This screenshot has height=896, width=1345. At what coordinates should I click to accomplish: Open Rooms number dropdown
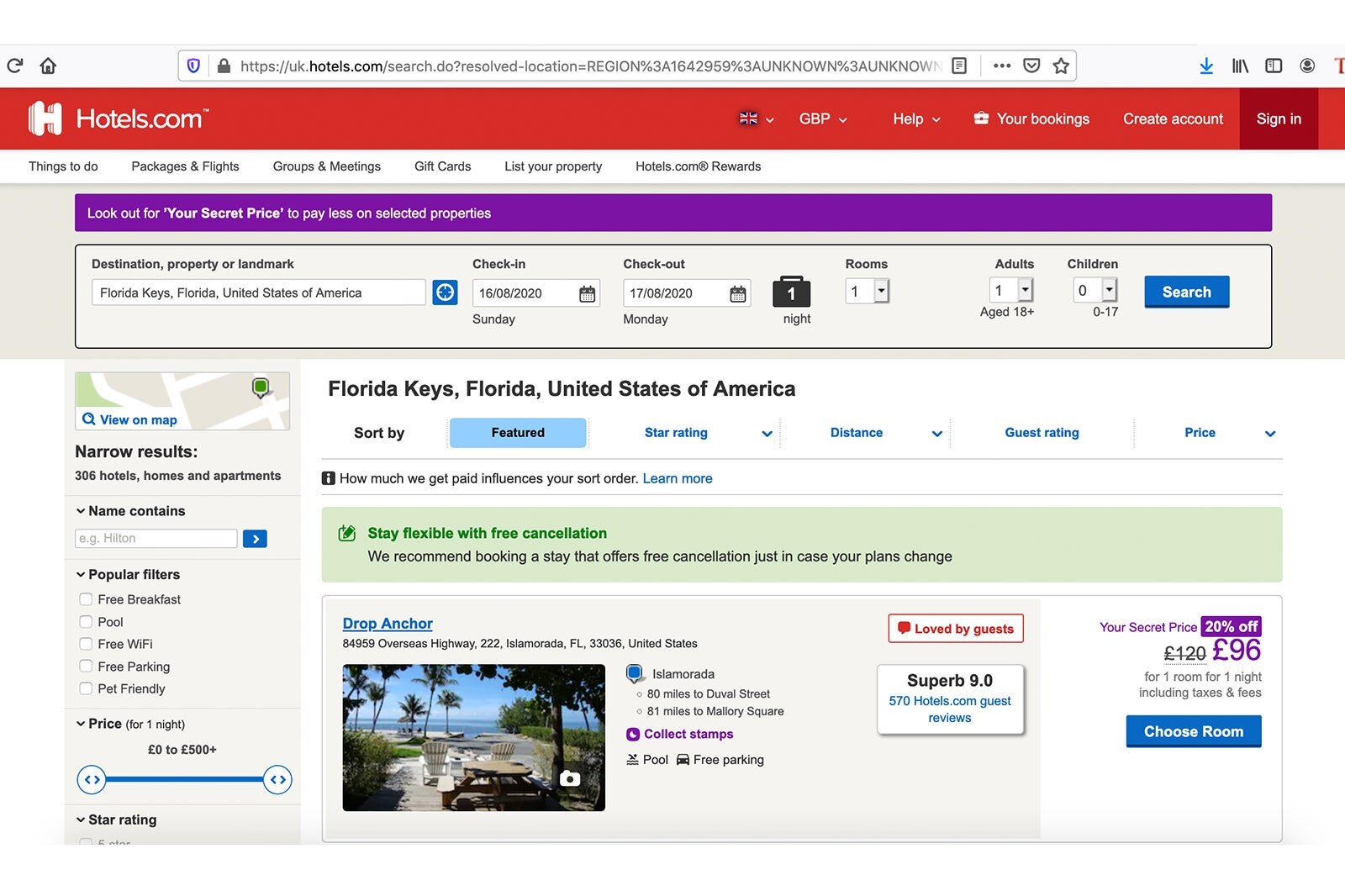coord(868,291)
